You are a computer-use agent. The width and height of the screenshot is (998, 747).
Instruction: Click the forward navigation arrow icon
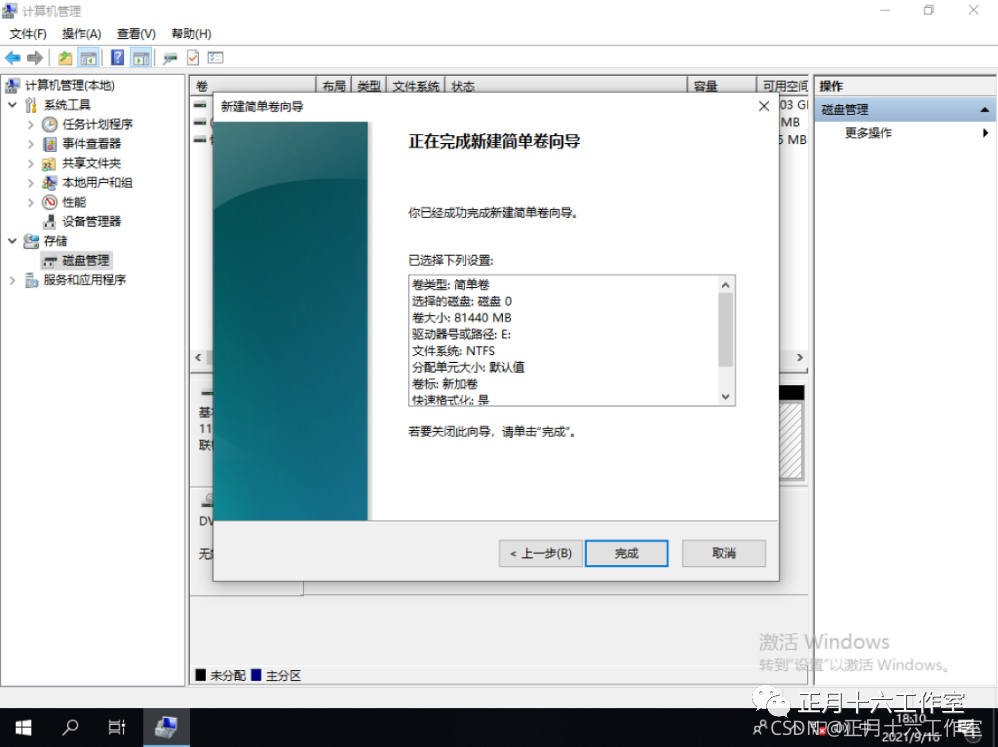pyautogui.click(x=35, y=57)
